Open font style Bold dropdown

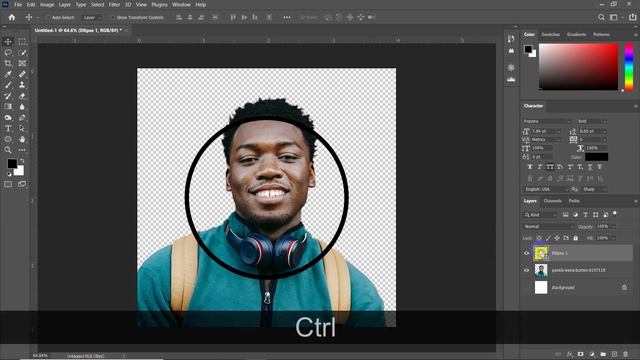pyautogui.click(x=592, y=121)
